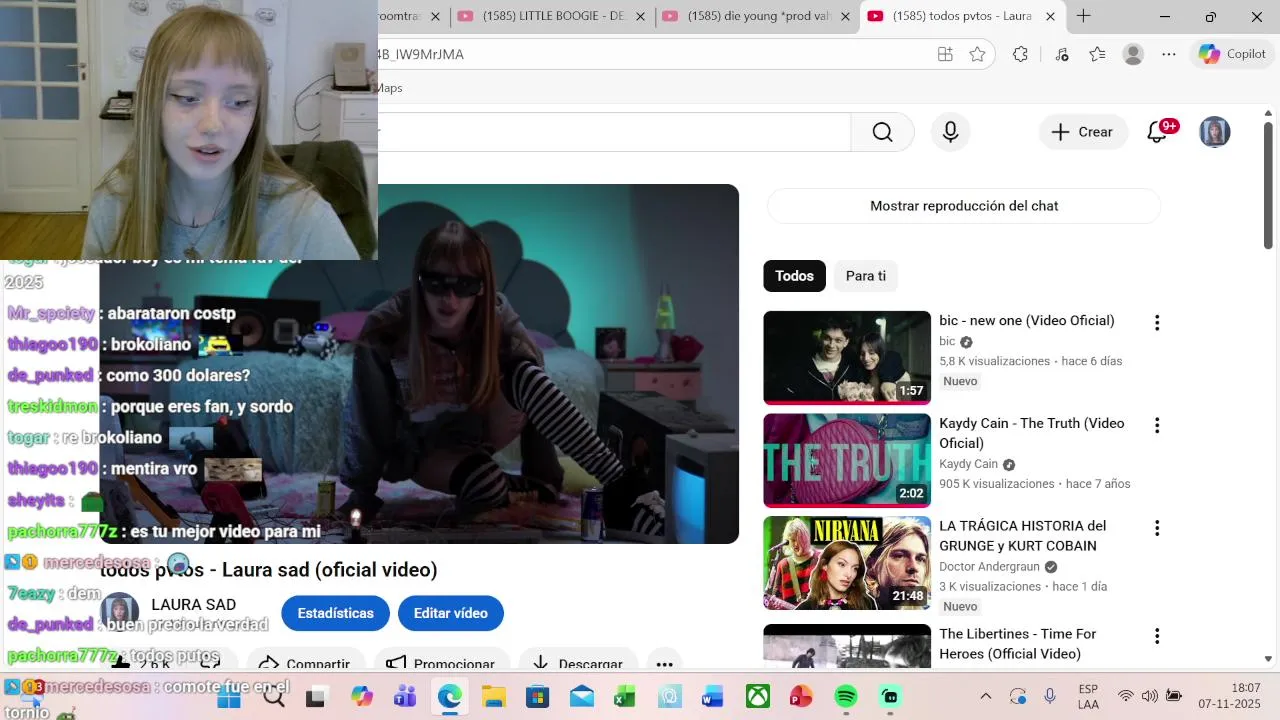The width and height of the screenshot is (1280, 720).
Task: Open the YouTube account avatar menu
Action: coord(1214,132)
